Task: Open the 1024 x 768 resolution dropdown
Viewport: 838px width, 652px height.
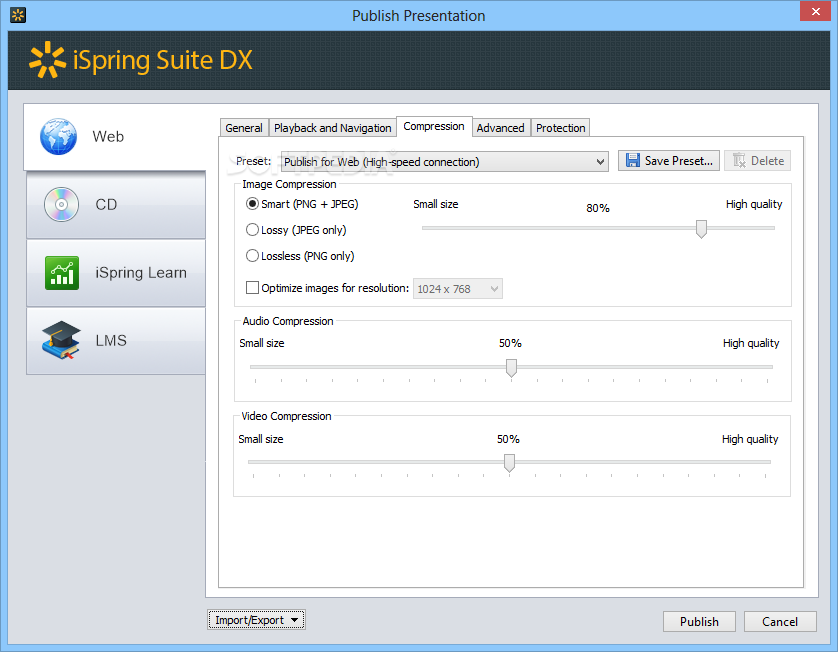Action: (457, 289)
